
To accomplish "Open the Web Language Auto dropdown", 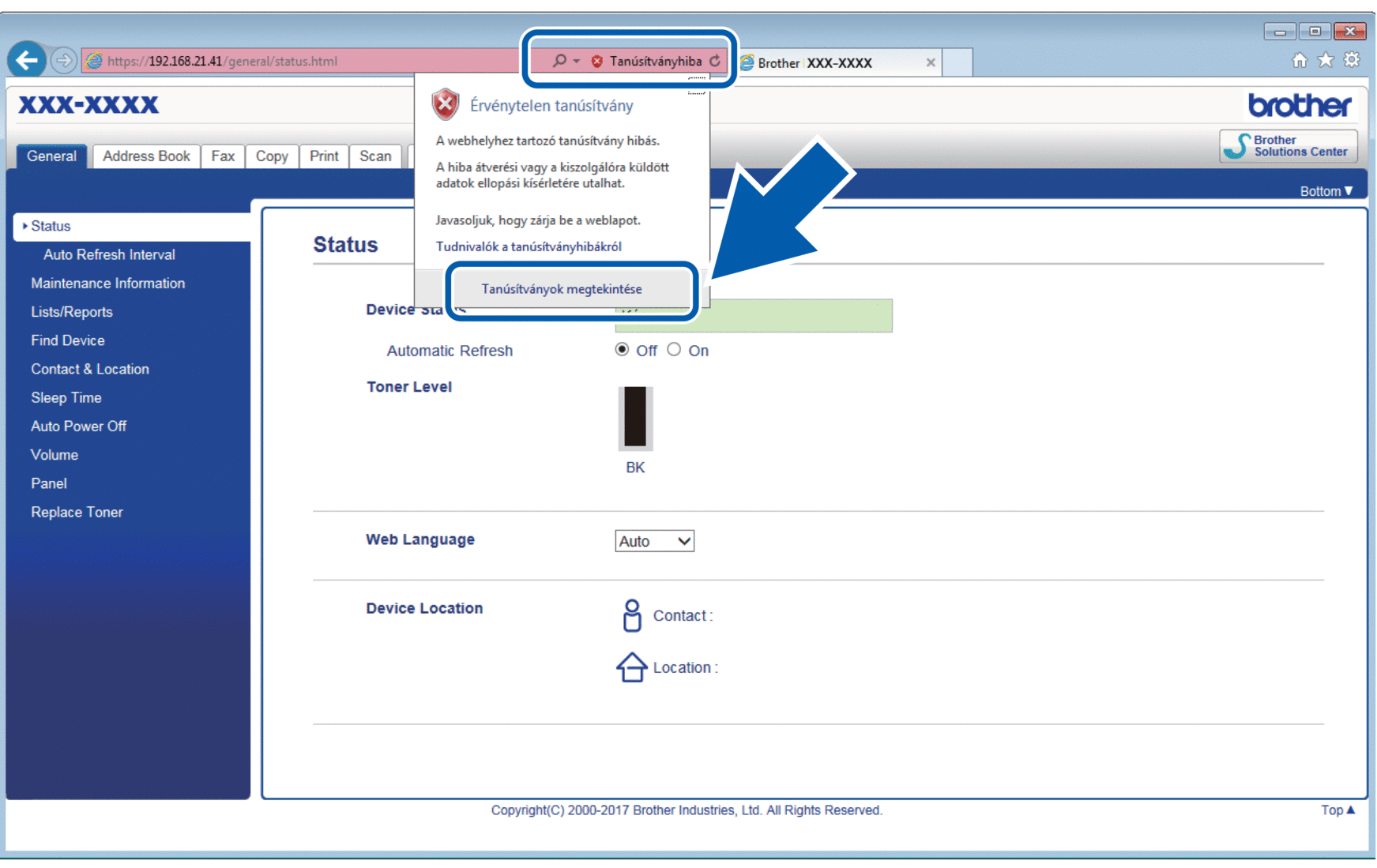I will pos(654,541).
